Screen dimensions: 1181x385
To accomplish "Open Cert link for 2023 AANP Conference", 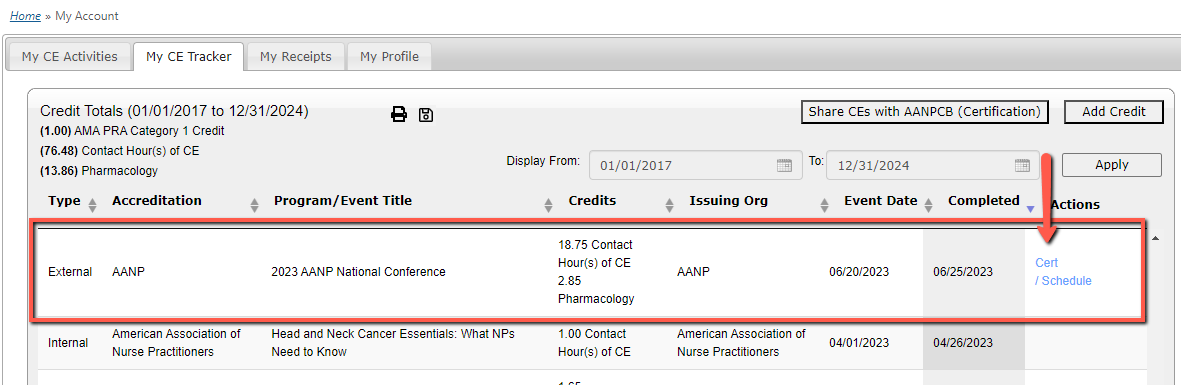I will [x=1047, y=263].
